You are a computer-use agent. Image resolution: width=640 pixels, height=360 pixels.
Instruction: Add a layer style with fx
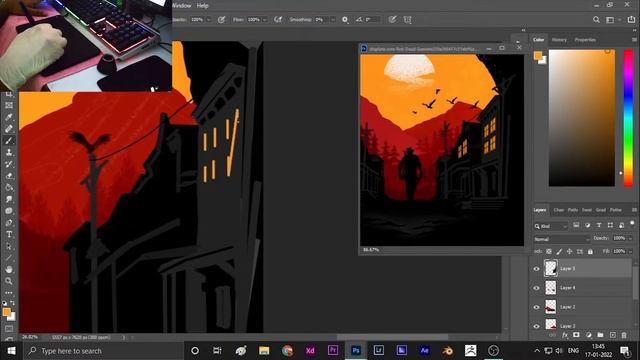point(565,335)
